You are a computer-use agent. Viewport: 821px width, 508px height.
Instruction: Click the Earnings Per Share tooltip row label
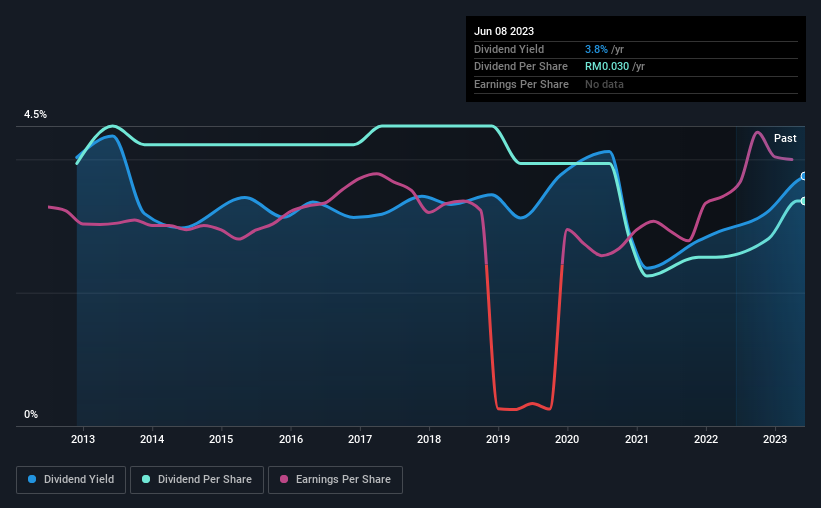click(521, 84)
